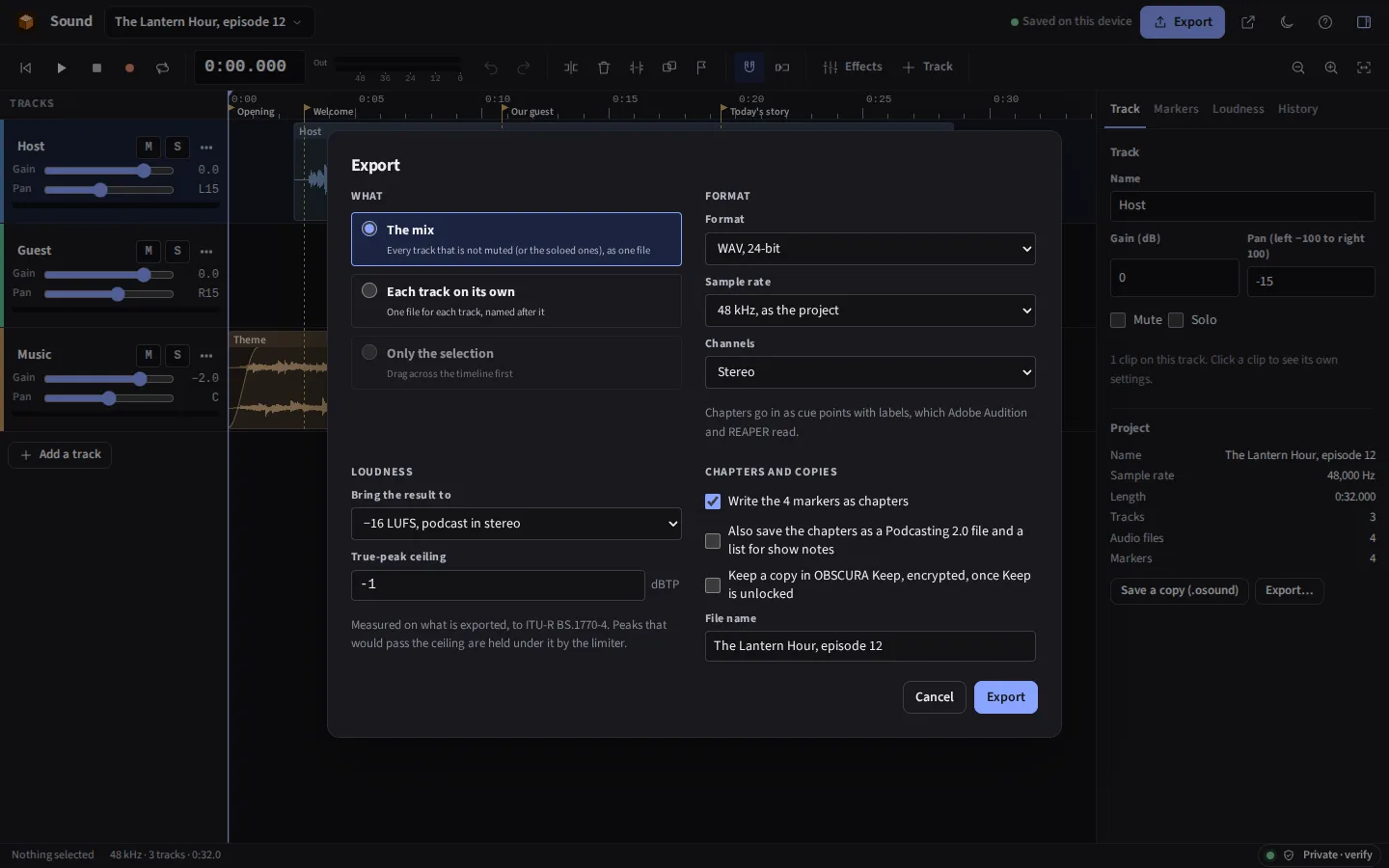Enable Podcasting 2.0 chapters file checkbox
Image resolution: width=1389 pixels, height=868 pixels.
tap(713, 541)
